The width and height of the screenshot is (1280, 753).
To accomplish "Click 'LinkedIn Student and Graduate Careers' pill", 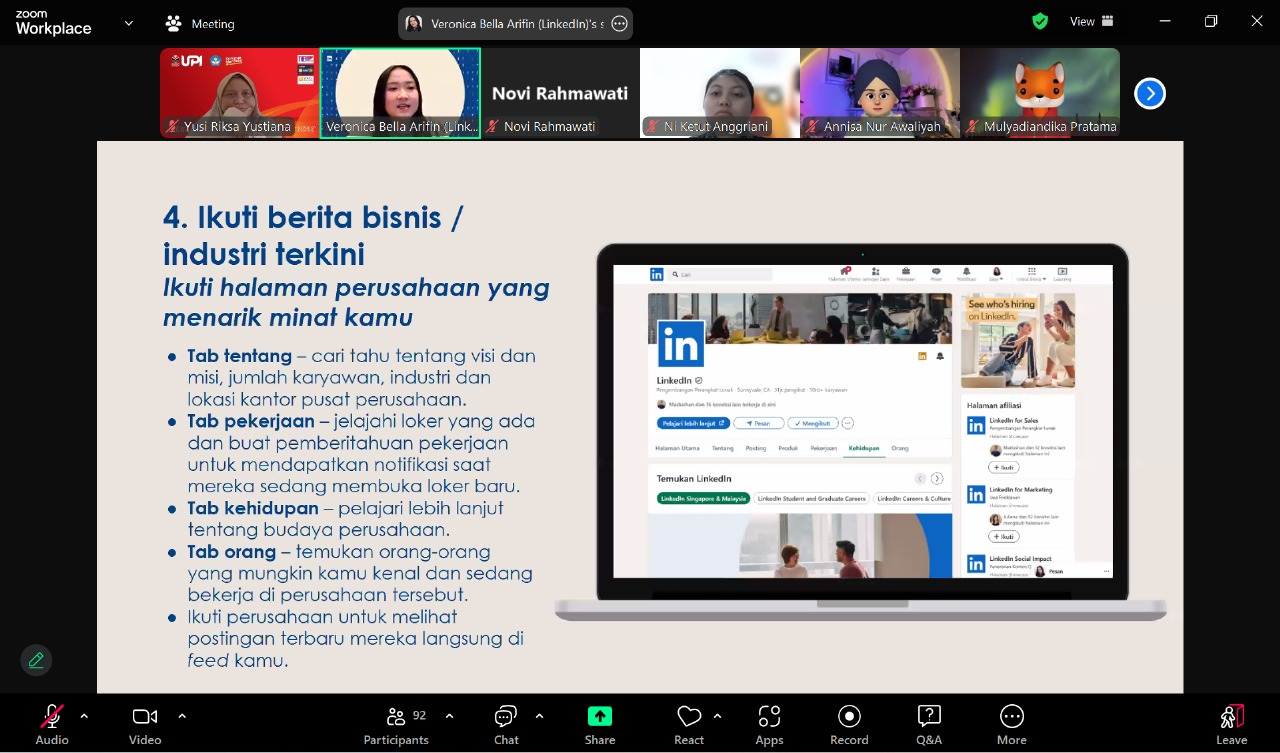I will [x=811, y=498].
